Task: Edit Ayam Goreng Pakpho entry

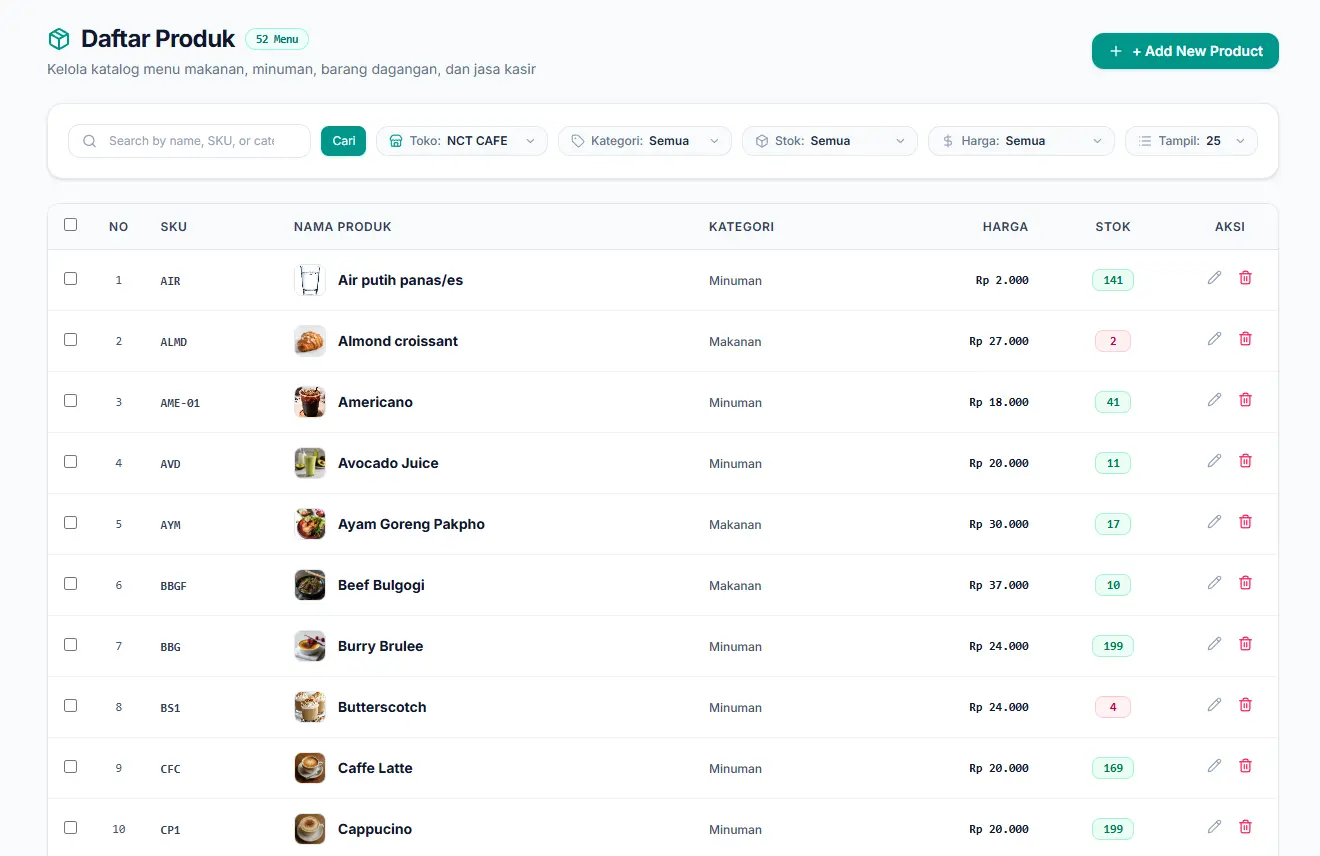Action: (x=1214, y=522)
